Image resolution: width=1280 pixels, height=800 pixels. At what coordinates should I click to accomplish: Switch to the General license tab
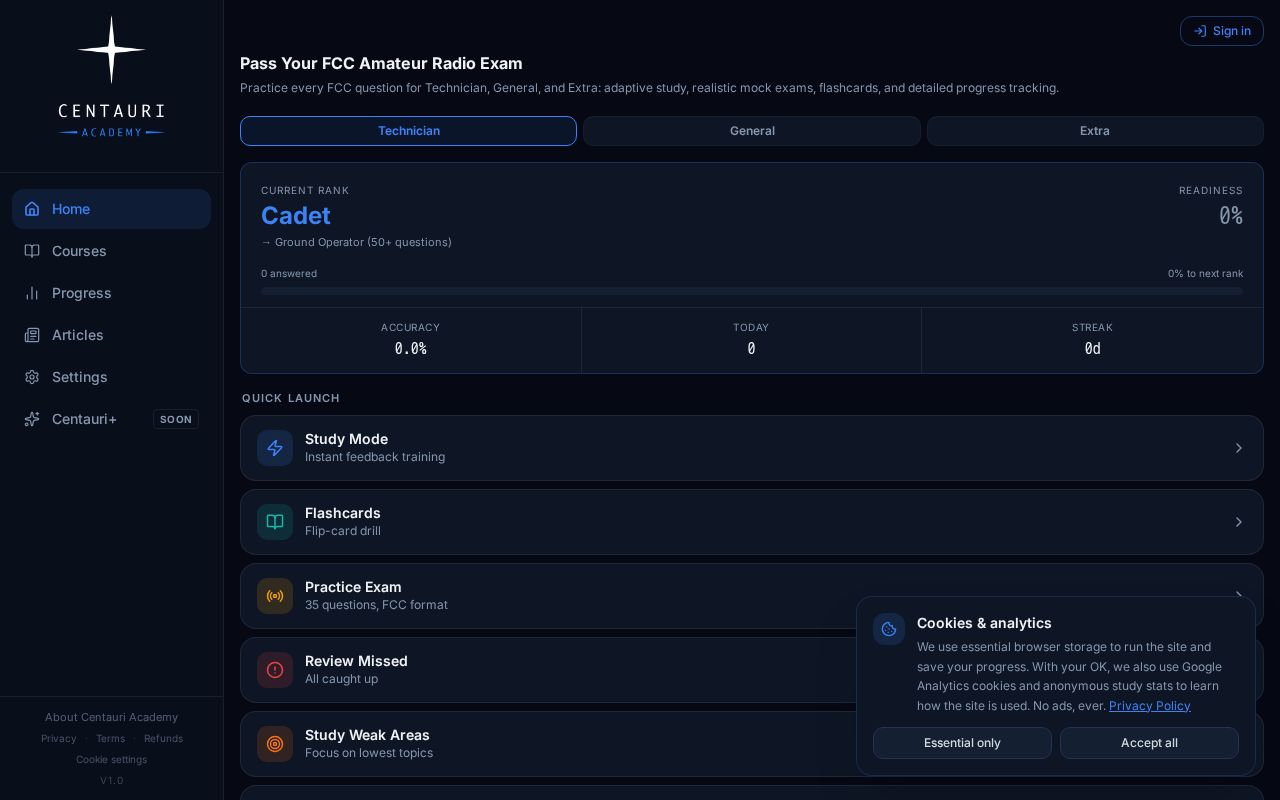coord(752,131)
